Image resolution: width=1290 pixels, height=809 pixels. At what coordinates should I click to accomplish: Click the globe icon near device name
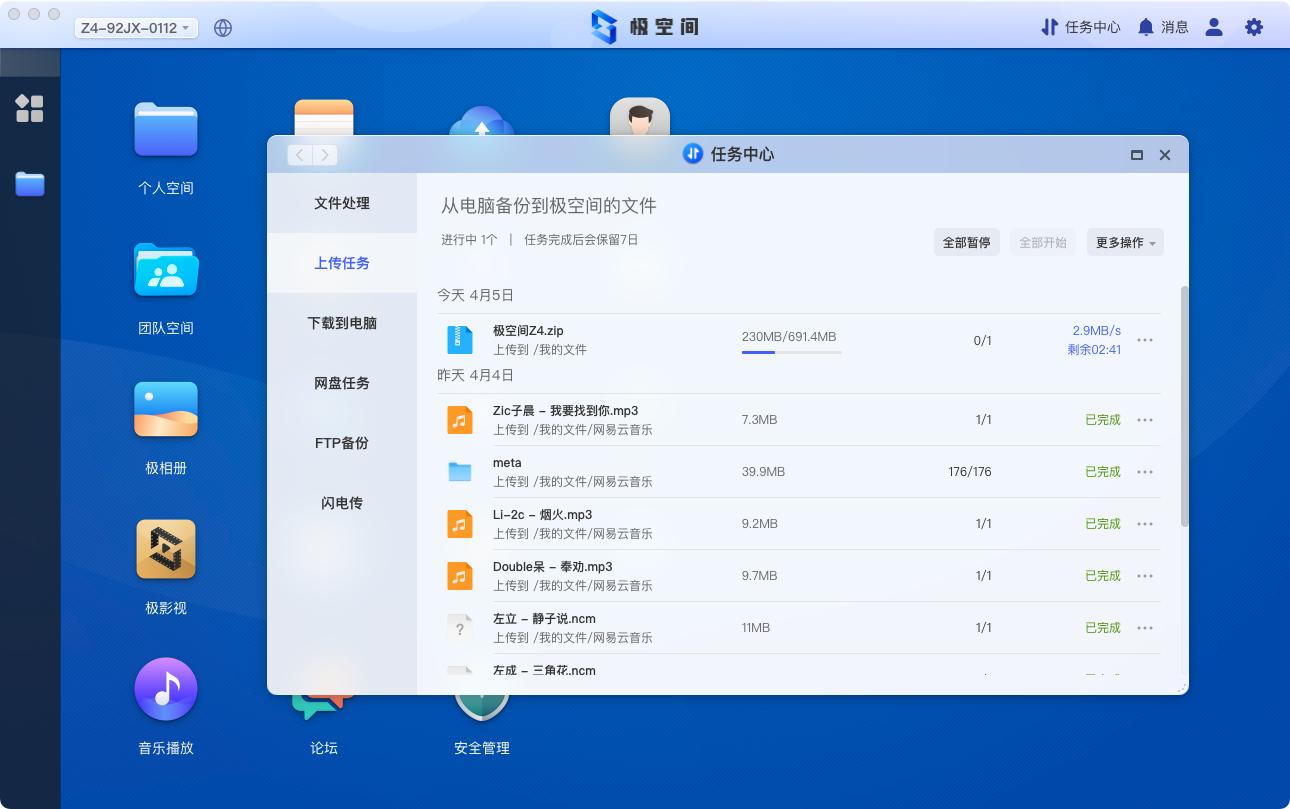point(222,27)
